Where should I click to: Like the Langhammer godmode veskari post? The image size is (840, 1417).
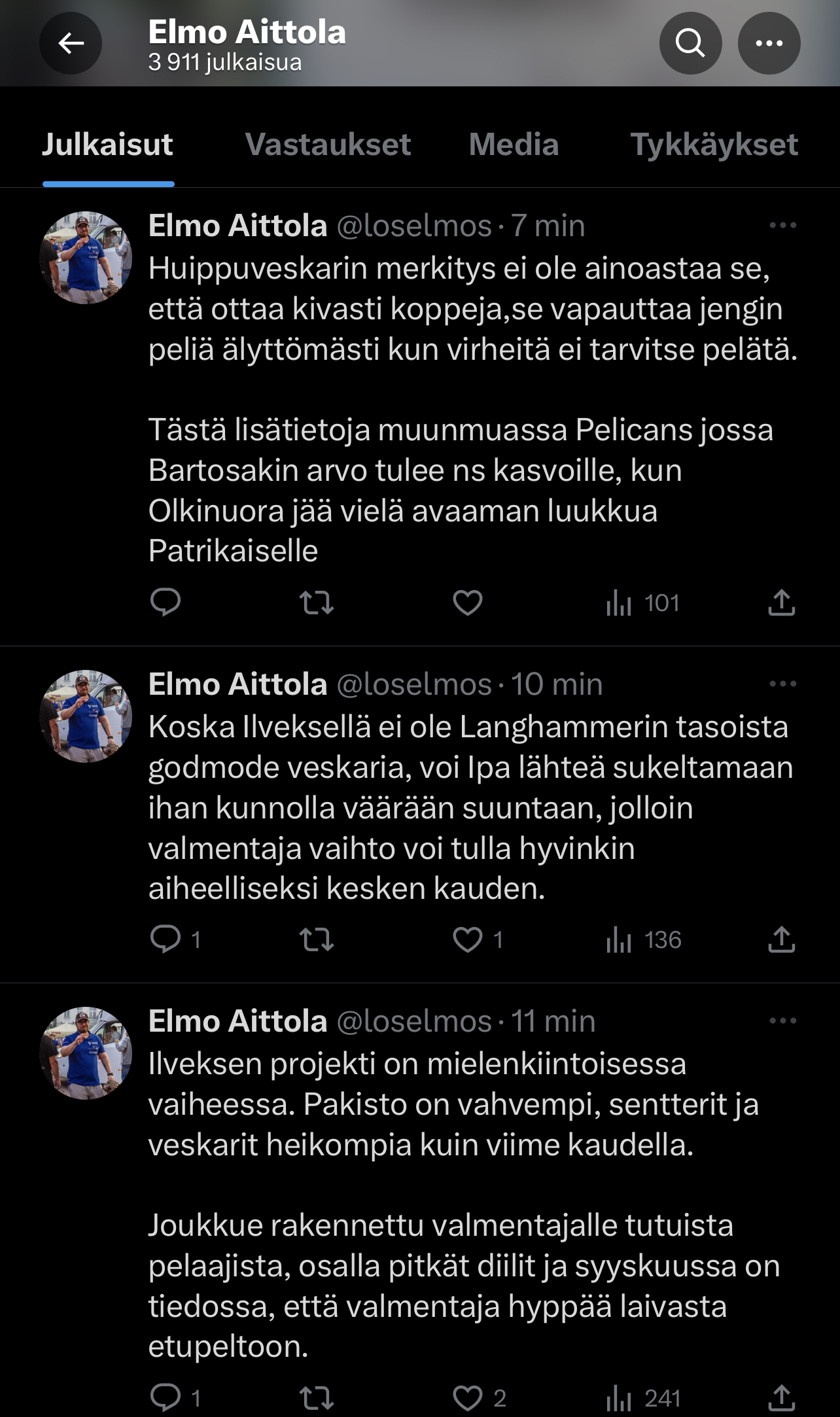(468, 940)
